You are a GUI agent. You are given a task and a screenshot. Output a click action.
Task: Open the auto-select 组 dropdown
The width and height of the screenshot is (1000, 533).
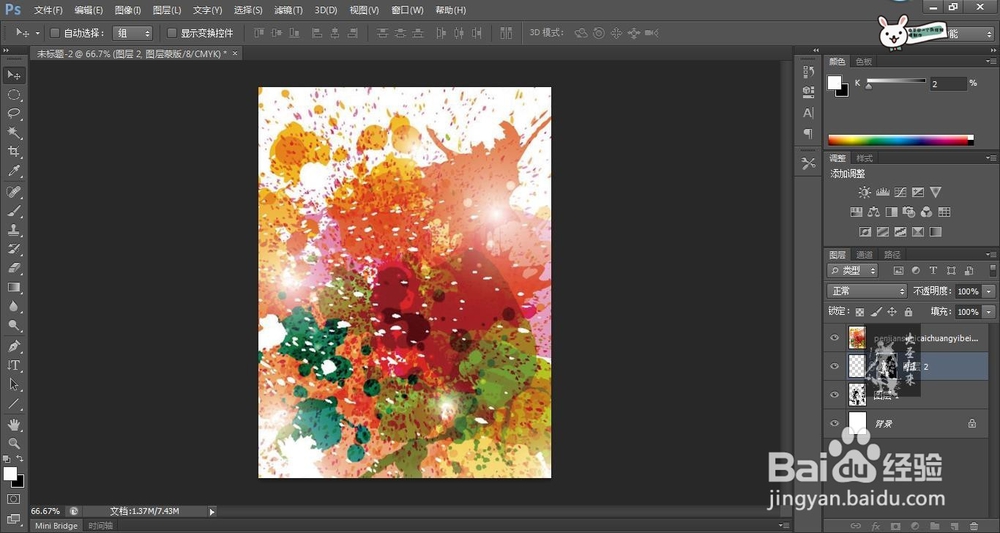pos(133,33)
